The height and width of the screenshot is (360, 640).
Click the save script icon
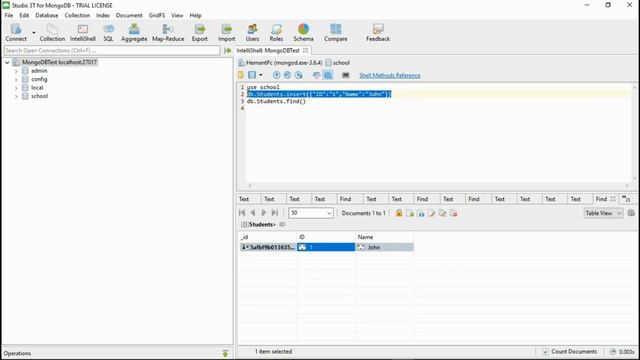click(x=252, y=75)
